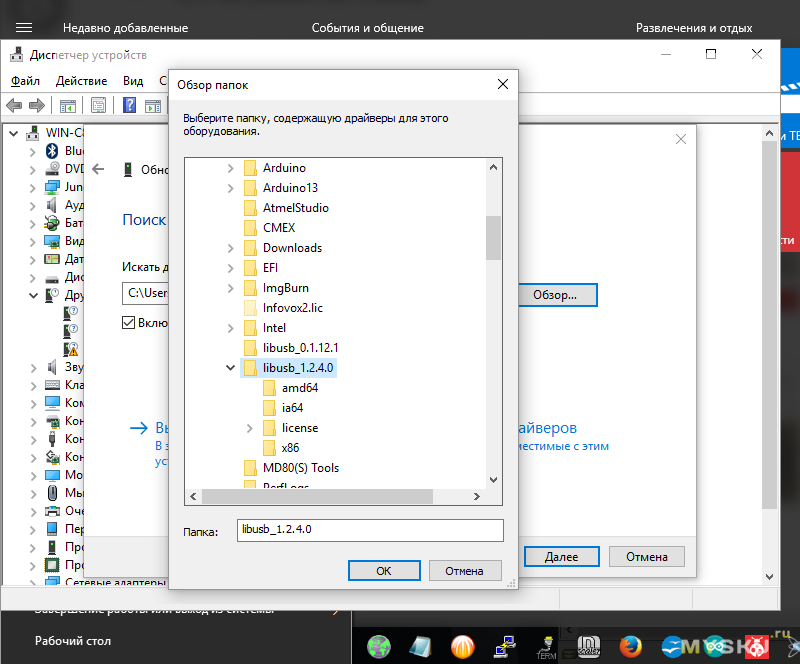Collapse the libusb_1.2.4.0 folder node
Screen dimensions: 800x664
tap(231, 368)
